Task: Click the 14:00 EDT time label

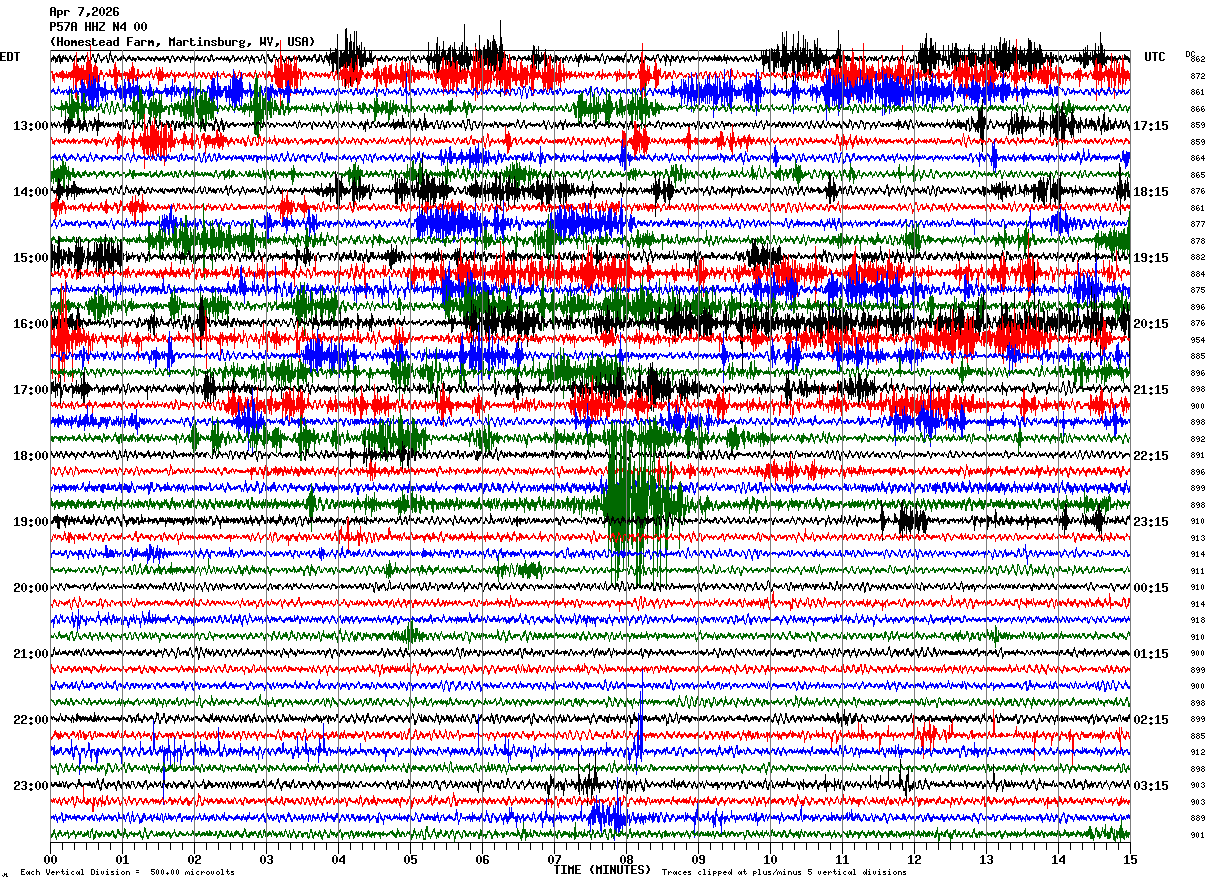Action: click(x=30, y=191)
